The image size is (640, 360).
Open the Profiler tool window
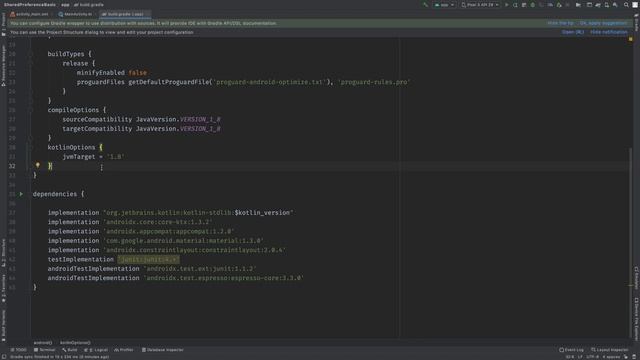(x=124, y=350)
